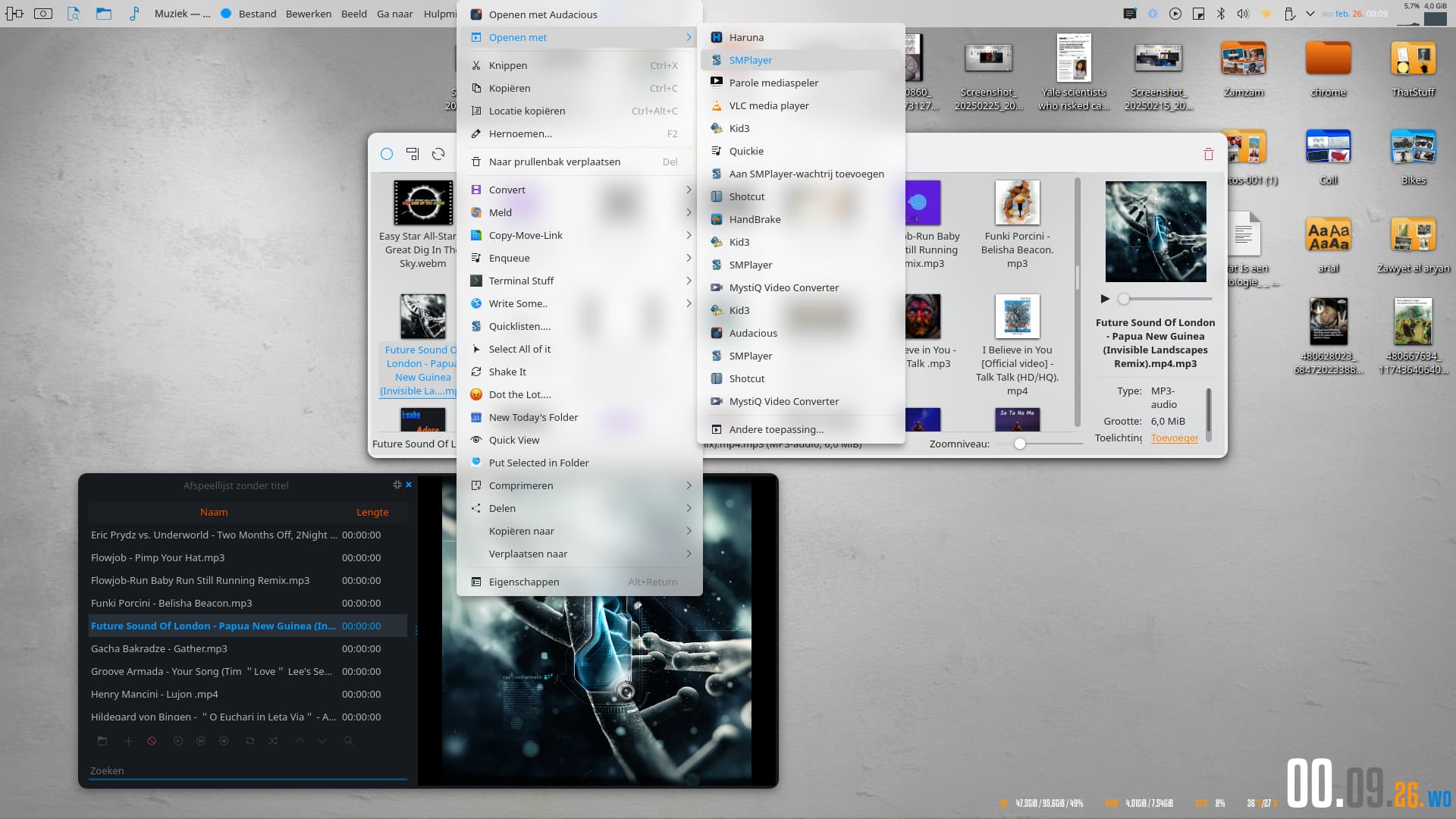Click the Knippen scissors icon
This screenshot has width=1456, height=819.
[x=476, y=65]
